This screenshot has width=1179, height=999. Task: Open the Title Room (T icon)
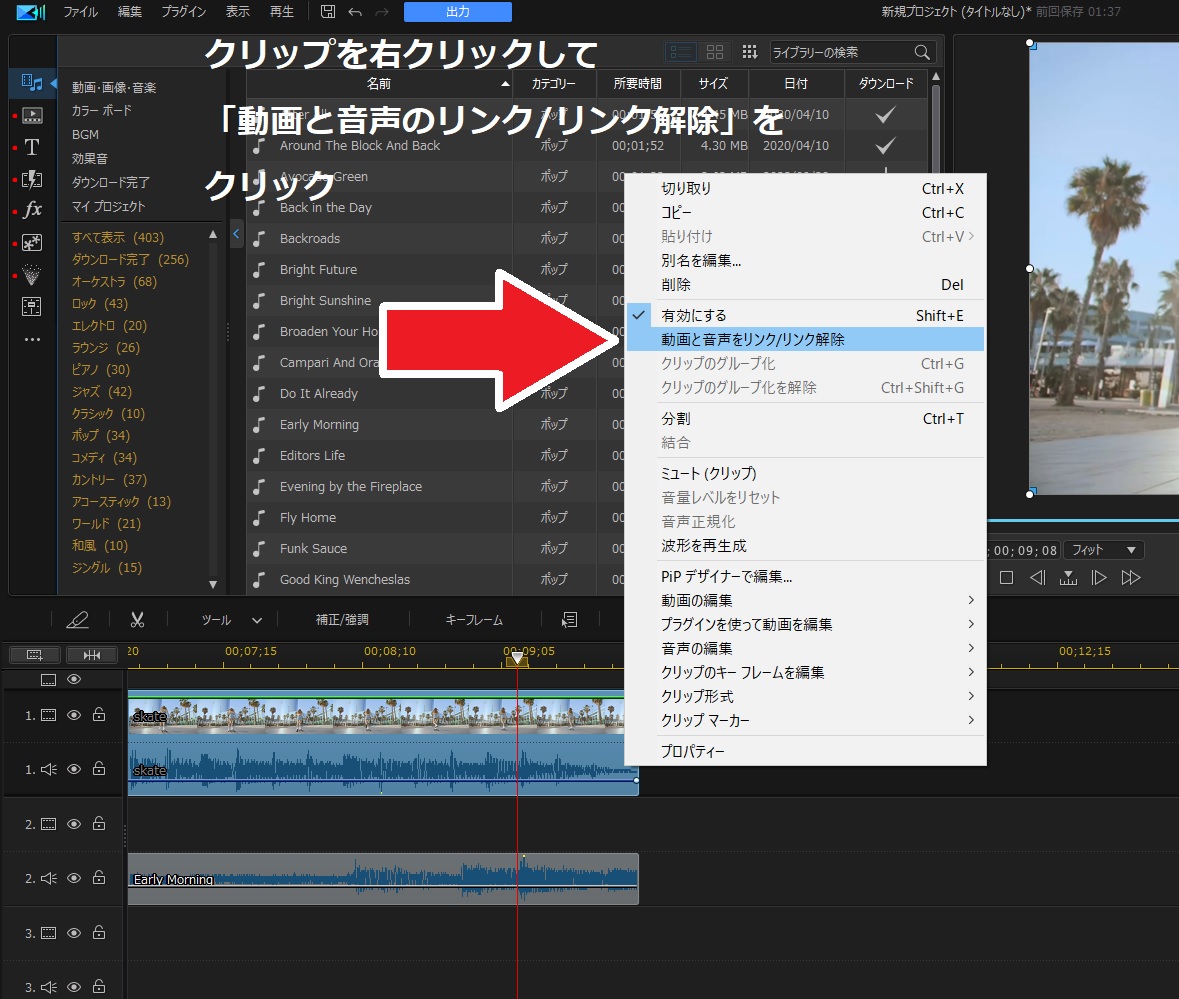point(32,147)
